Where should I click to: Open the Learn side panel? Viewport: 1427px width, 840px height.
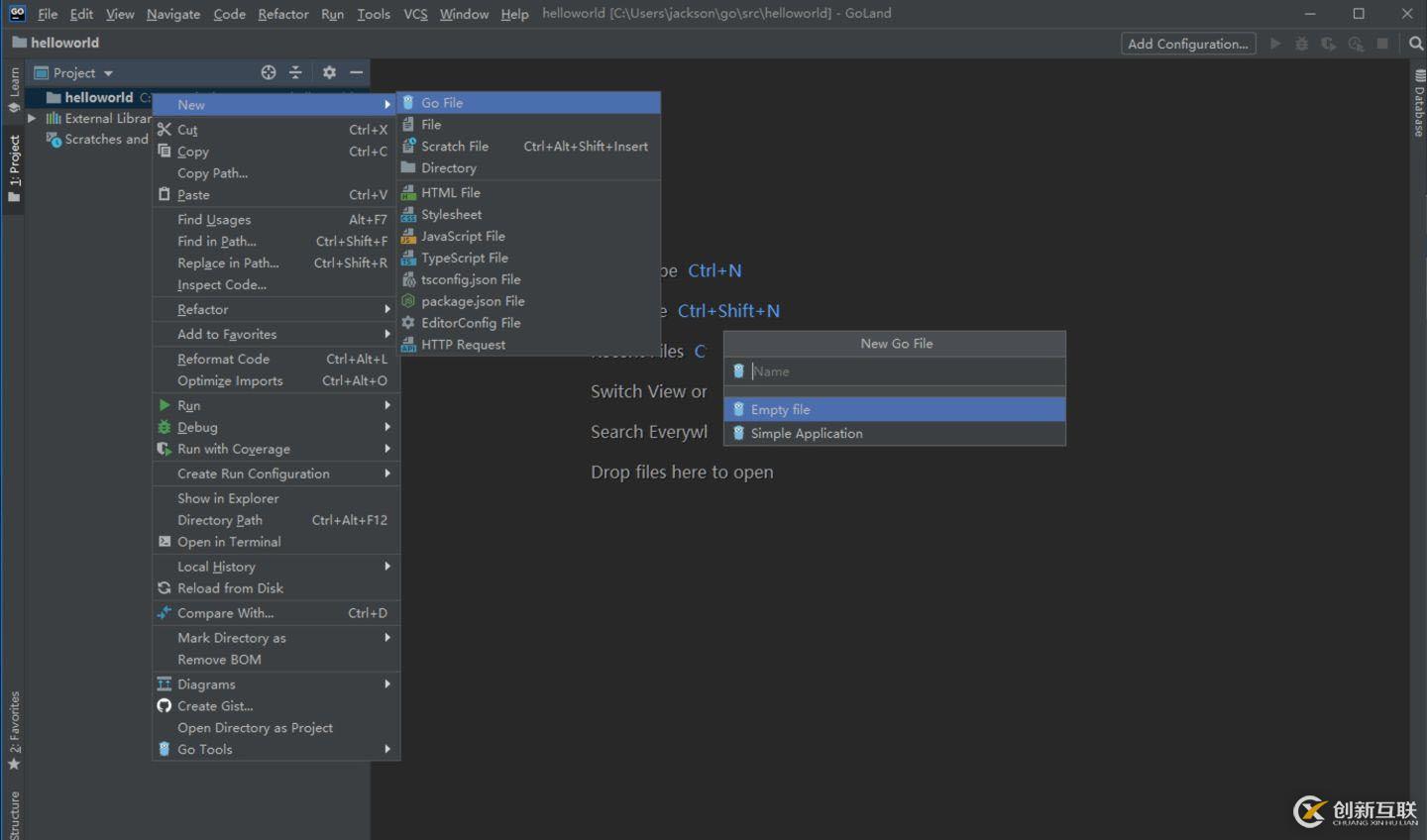pyautogui.click(x=14, y=90)
